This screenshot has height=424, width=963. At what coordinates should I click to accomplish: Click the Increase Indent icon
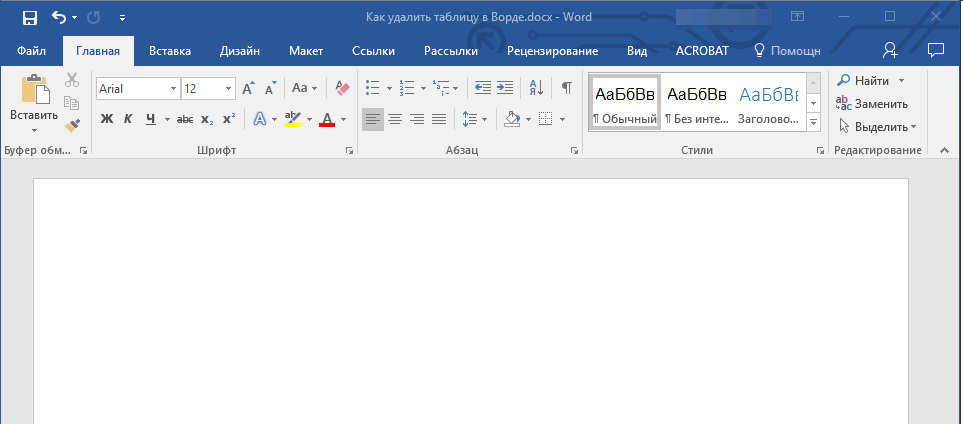pos(505,88)
